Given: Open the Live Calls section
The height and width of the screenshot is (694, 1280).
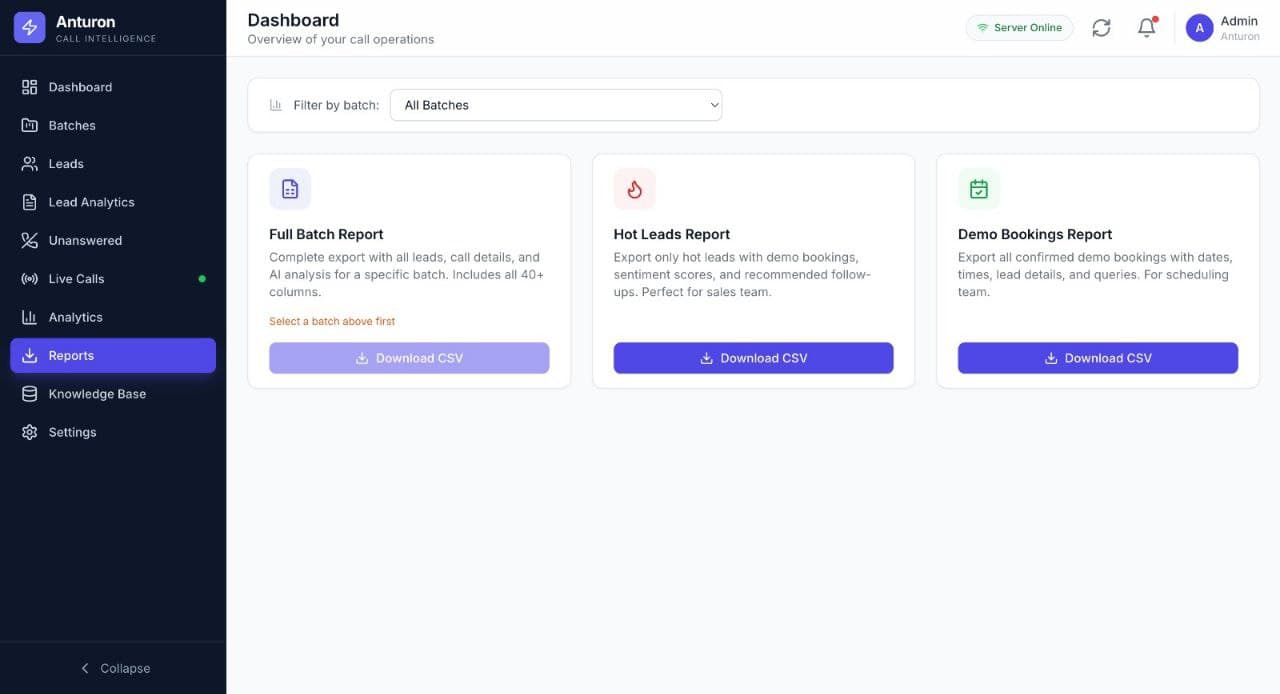Looking at the screenshot, I should tap(76, 279).
